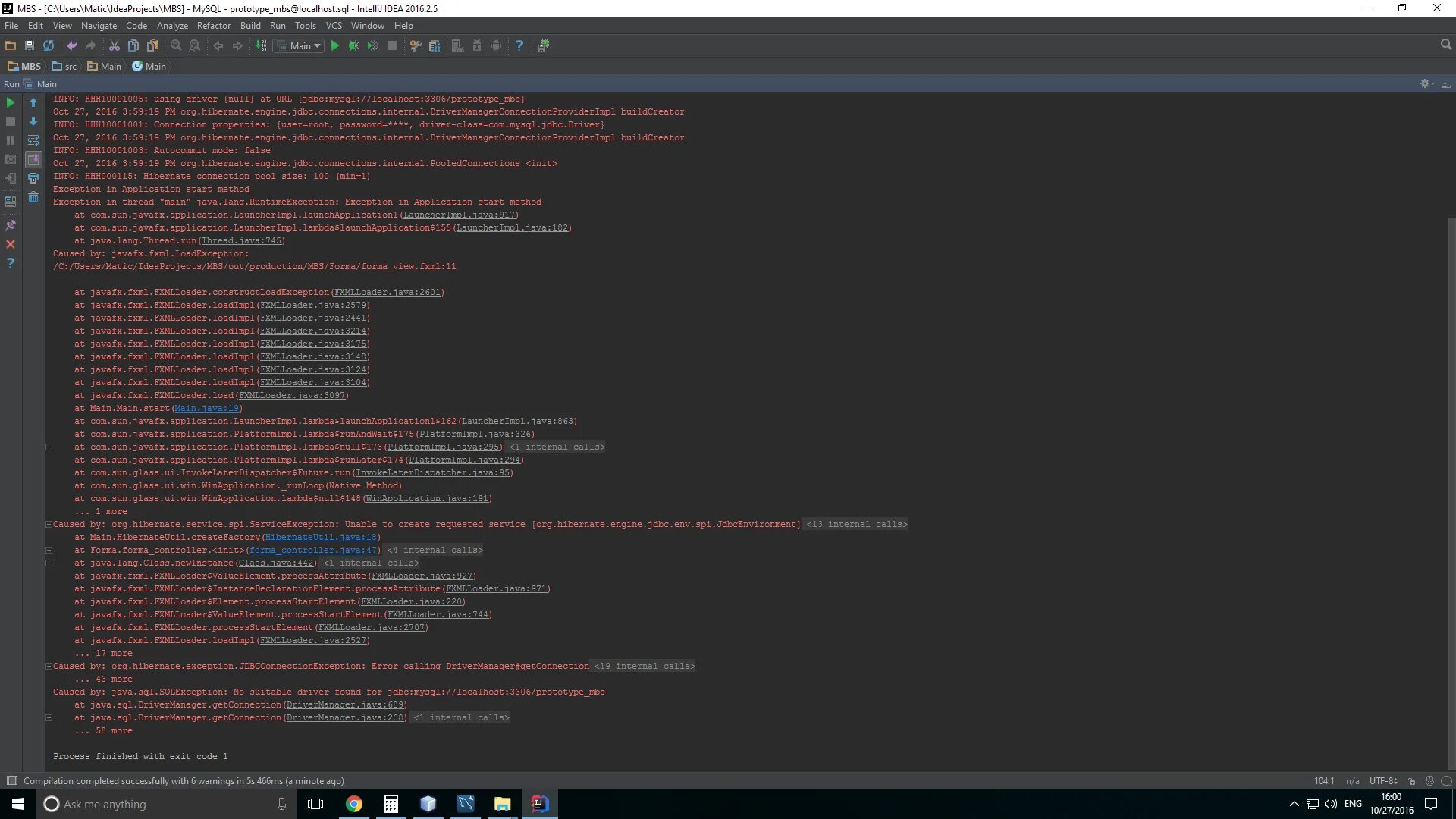Screen dimensions: 1456x819
Task: Run Main with the green toolbar arrow
Action: tap(334, 46)
